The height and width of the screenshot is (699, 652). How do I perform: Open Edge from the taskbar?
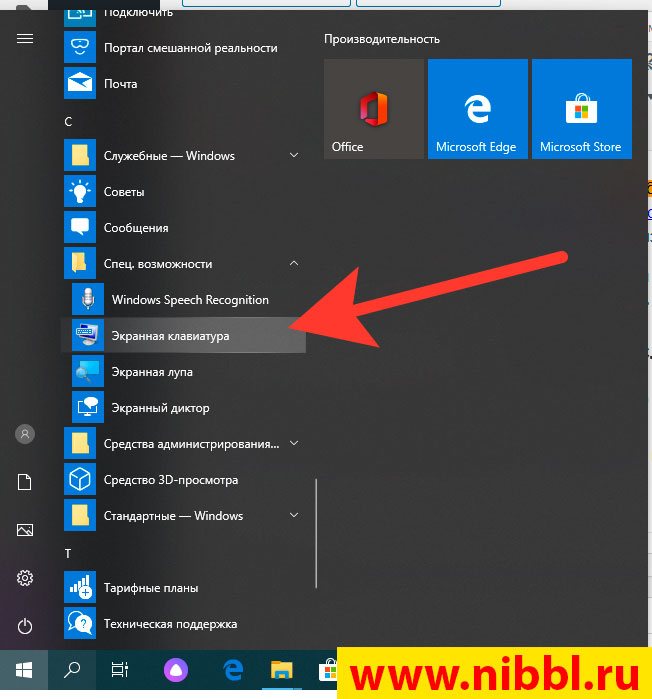point(233,670)
